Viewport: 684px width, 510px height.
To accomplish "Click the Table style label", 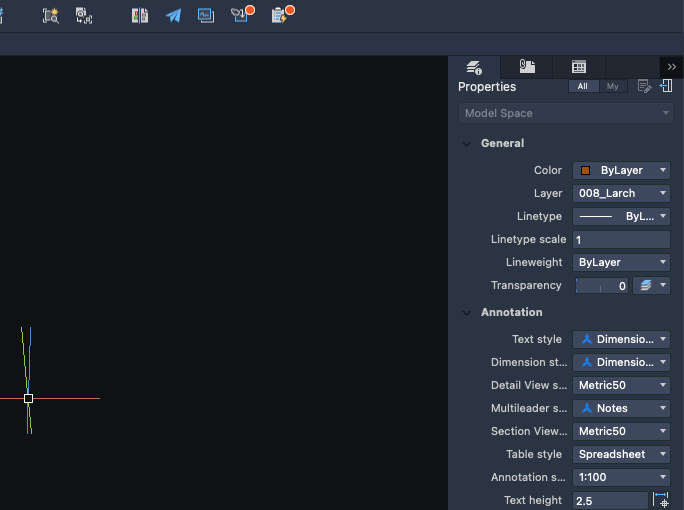I will (534, 454).
